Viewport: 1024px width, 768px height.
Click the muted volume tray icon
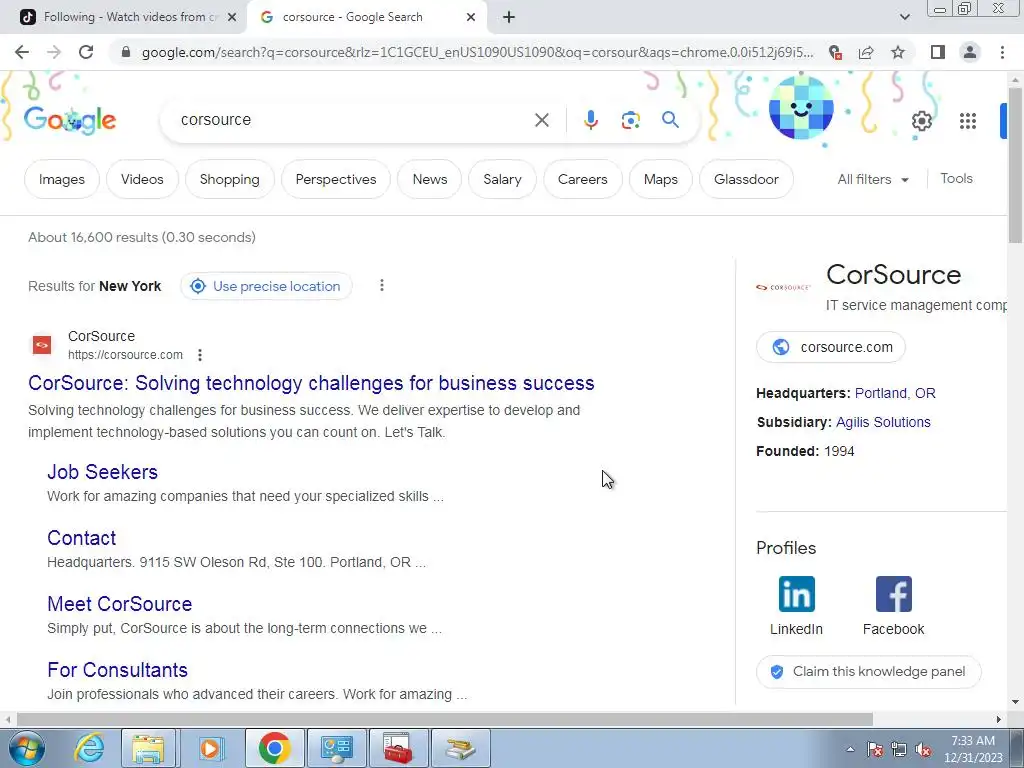click(923, 750)
